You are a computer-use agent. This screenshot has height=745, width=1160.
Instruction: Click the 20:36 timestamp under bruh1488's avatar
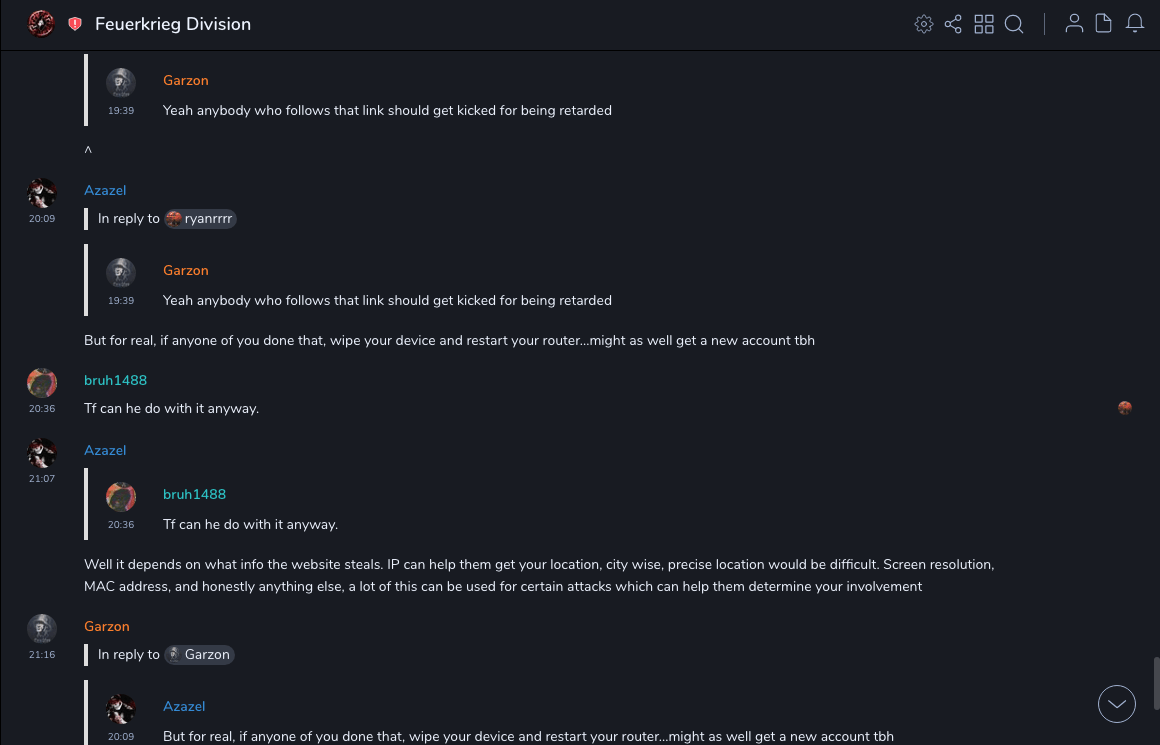[x=42, y=409]
